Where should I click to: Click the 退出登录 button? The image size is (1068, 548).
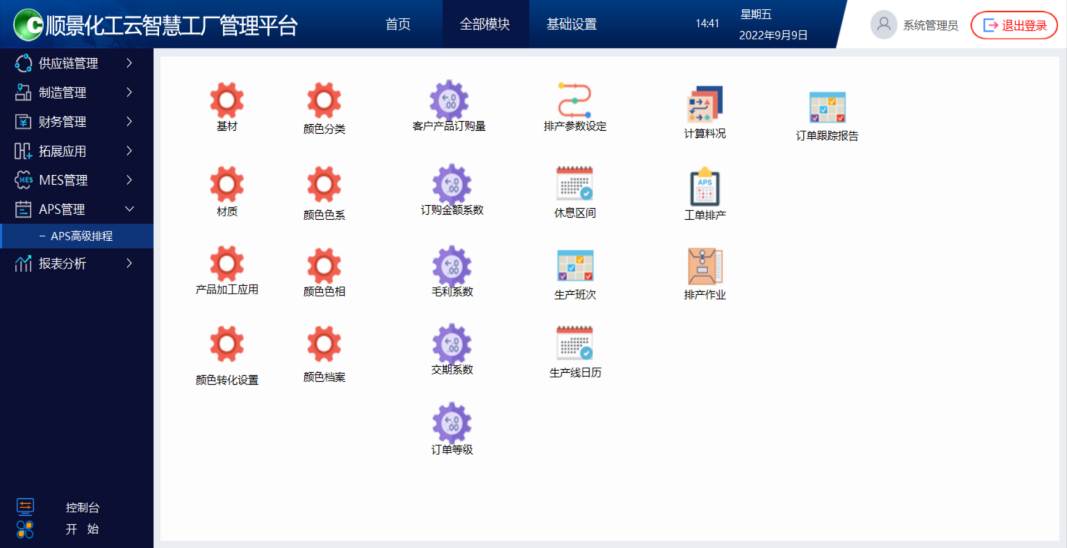point(1014,25)
